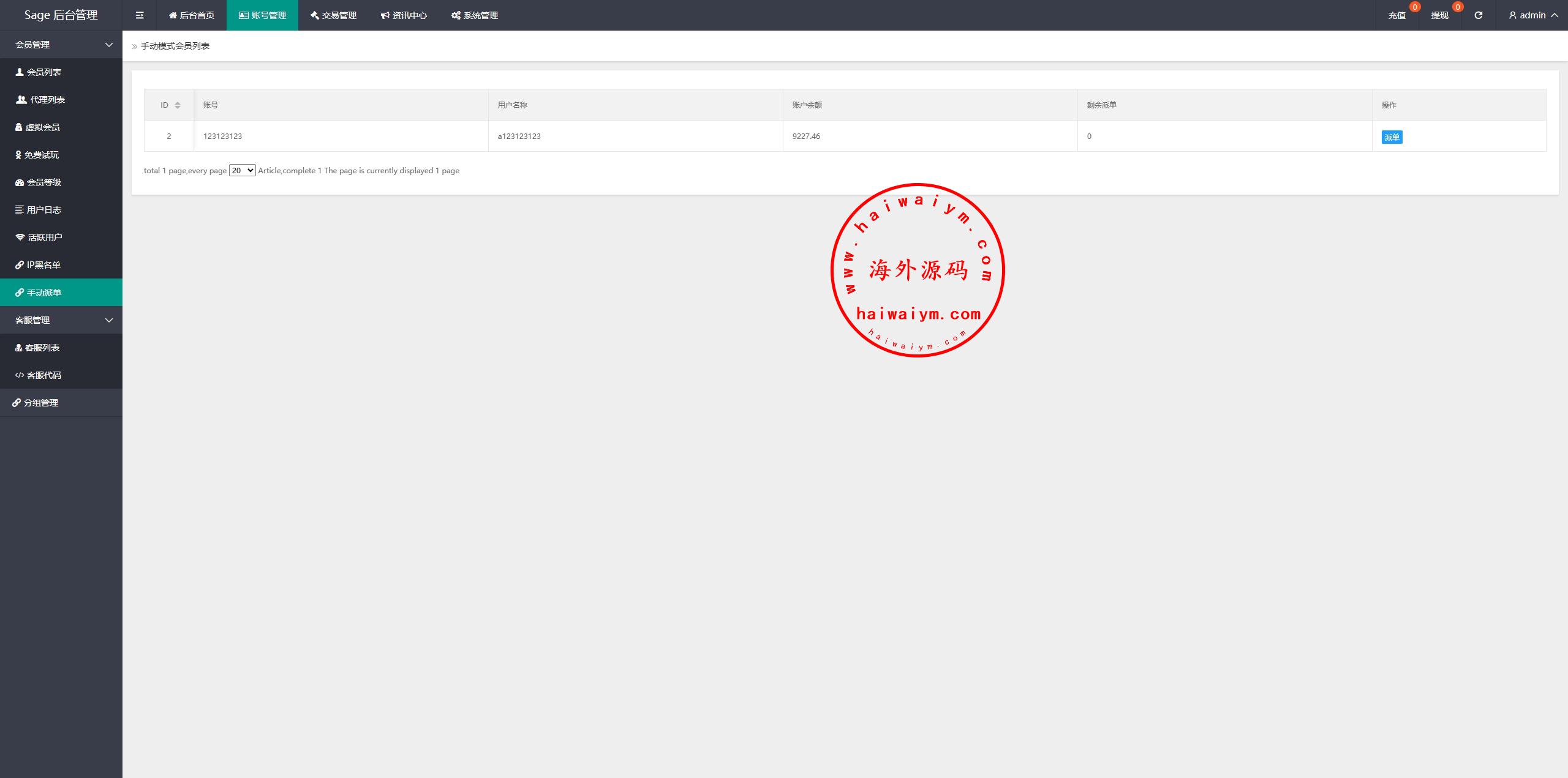
Task: Open 活跃用户 active users entry
Action: (44, 238)
